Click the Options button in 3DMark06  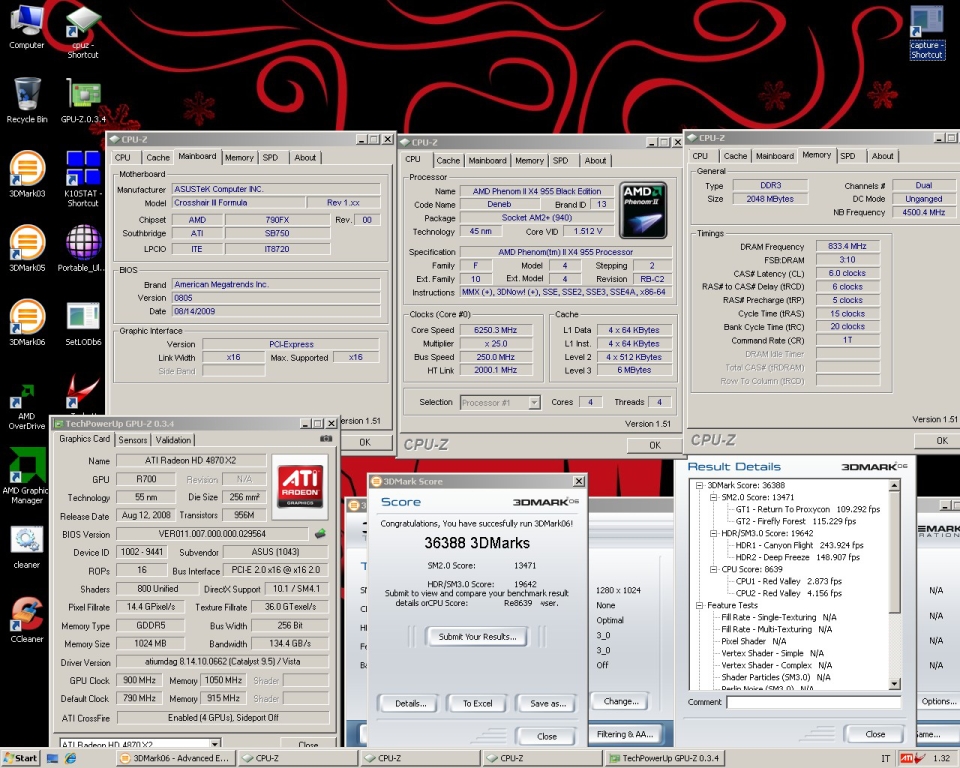pos(939,701)
